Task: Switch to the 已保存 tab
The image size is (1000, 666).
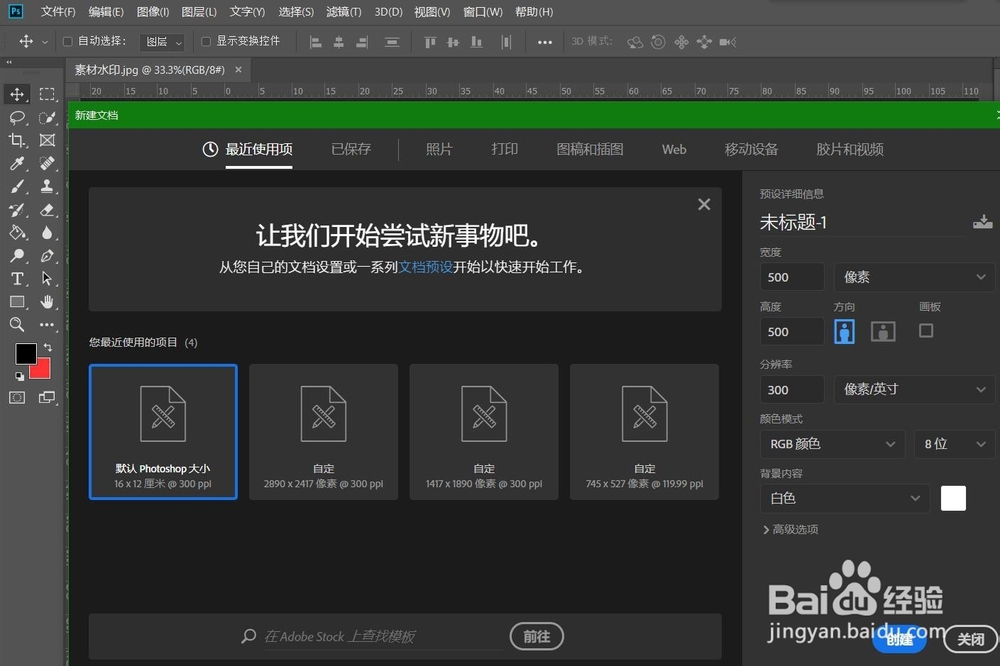Action: [x=351, y=149]
